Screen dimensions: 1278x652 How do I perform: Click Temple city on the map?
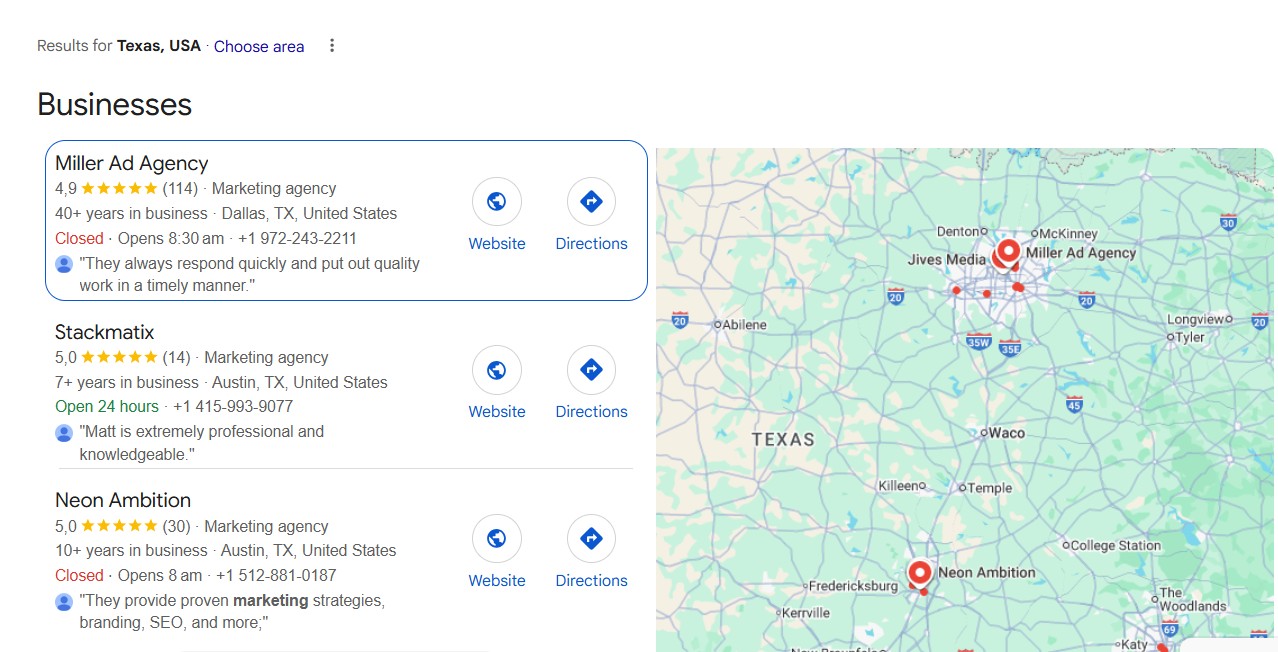(986, 488)
